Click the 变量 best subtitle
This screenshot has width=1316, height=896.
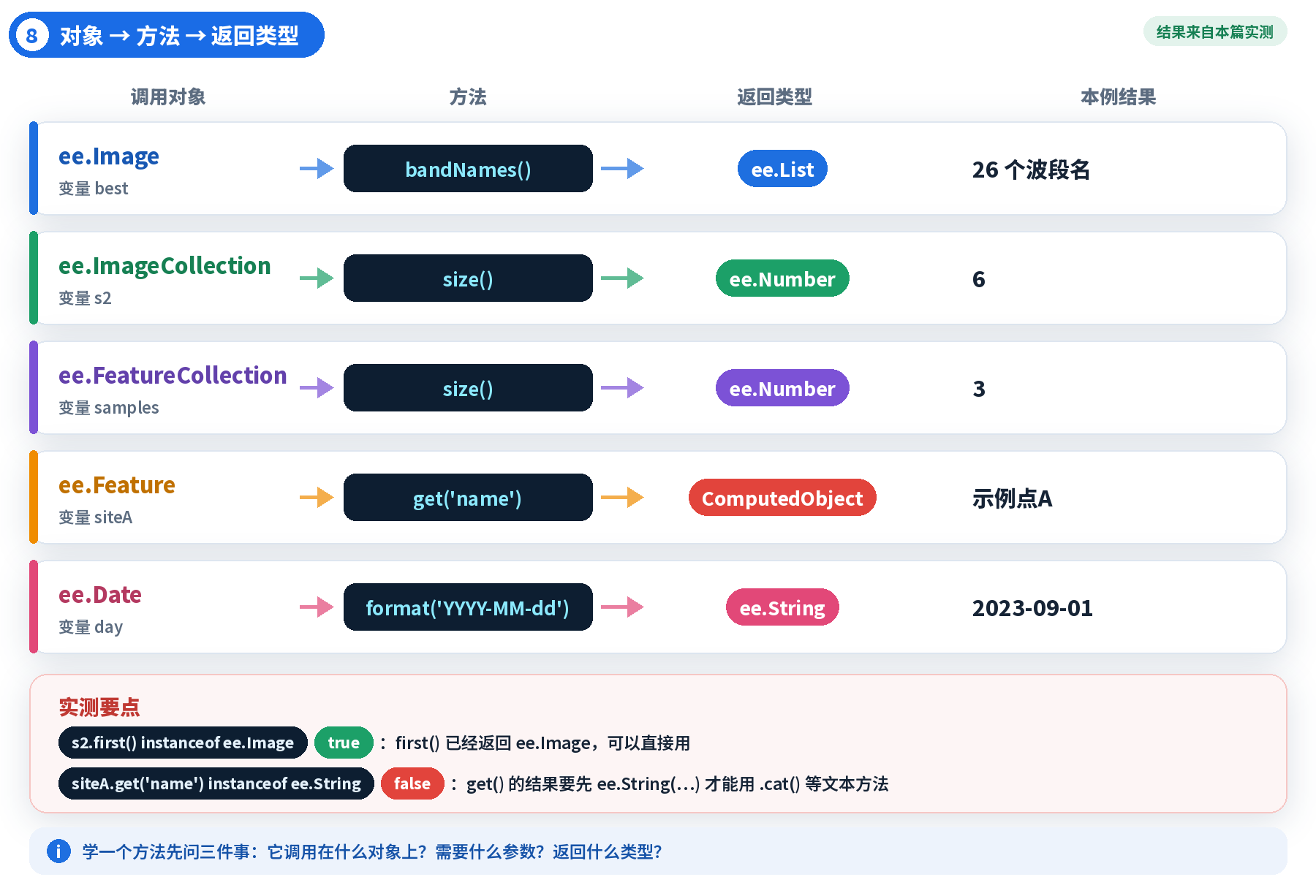click(x=94, y=189)
